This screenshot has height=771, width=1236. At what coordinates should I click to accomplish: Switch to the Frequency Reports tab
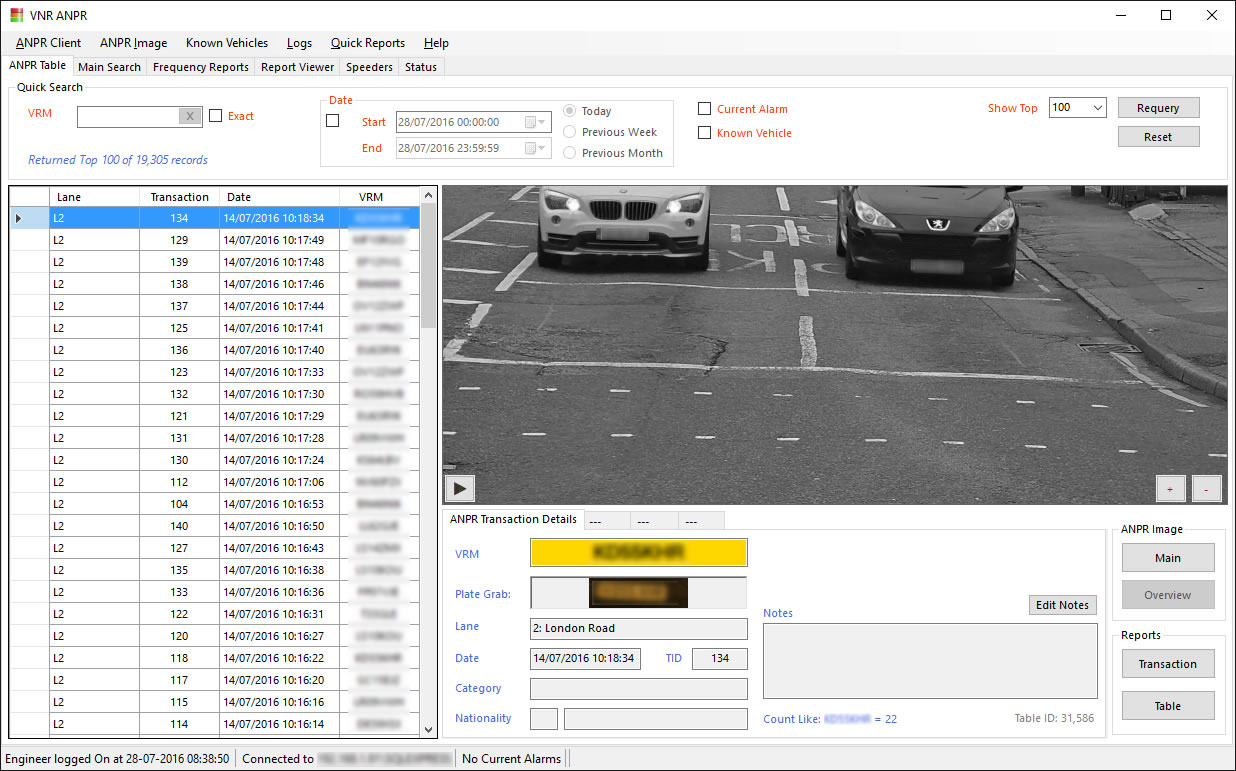coord(201,67)
